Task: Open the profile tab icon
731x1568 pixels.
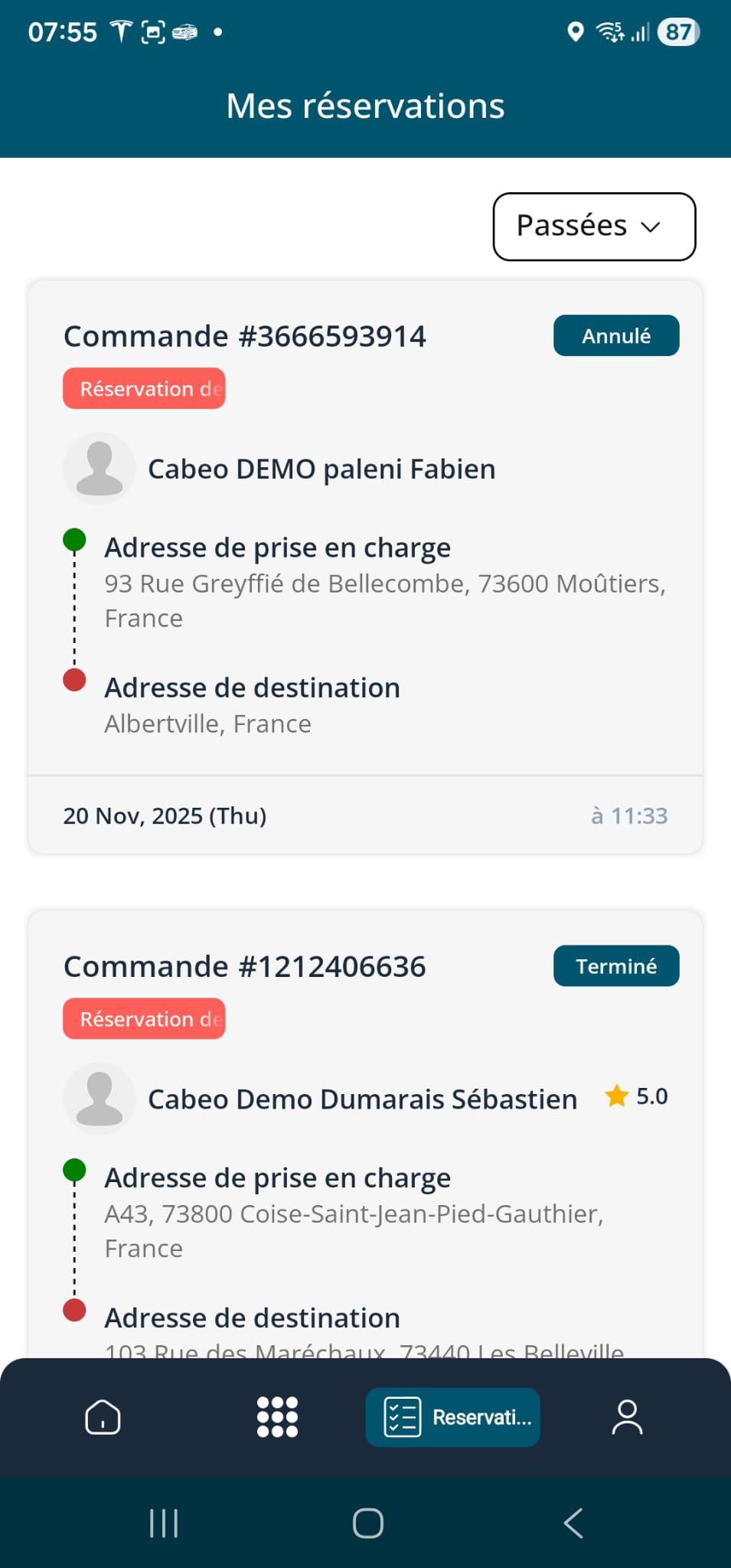Action: (x=627, y=1416)
